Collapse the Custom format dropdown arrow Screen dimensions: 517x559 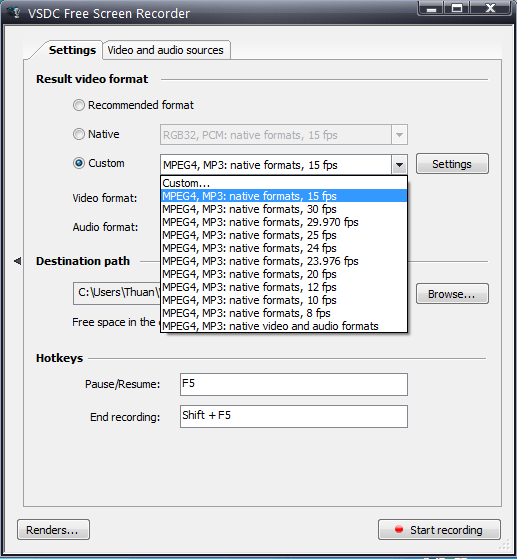(399, 165)
